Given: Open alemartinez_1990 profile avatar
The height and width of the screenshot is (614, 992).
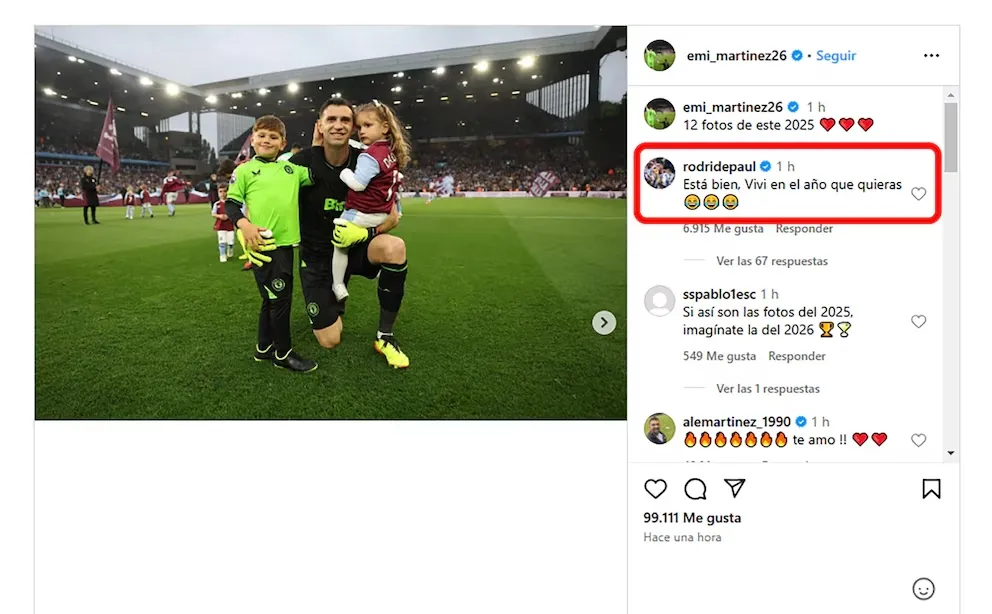Looking at the screenshot, I should pyautogui.click(x=660, y=428).
